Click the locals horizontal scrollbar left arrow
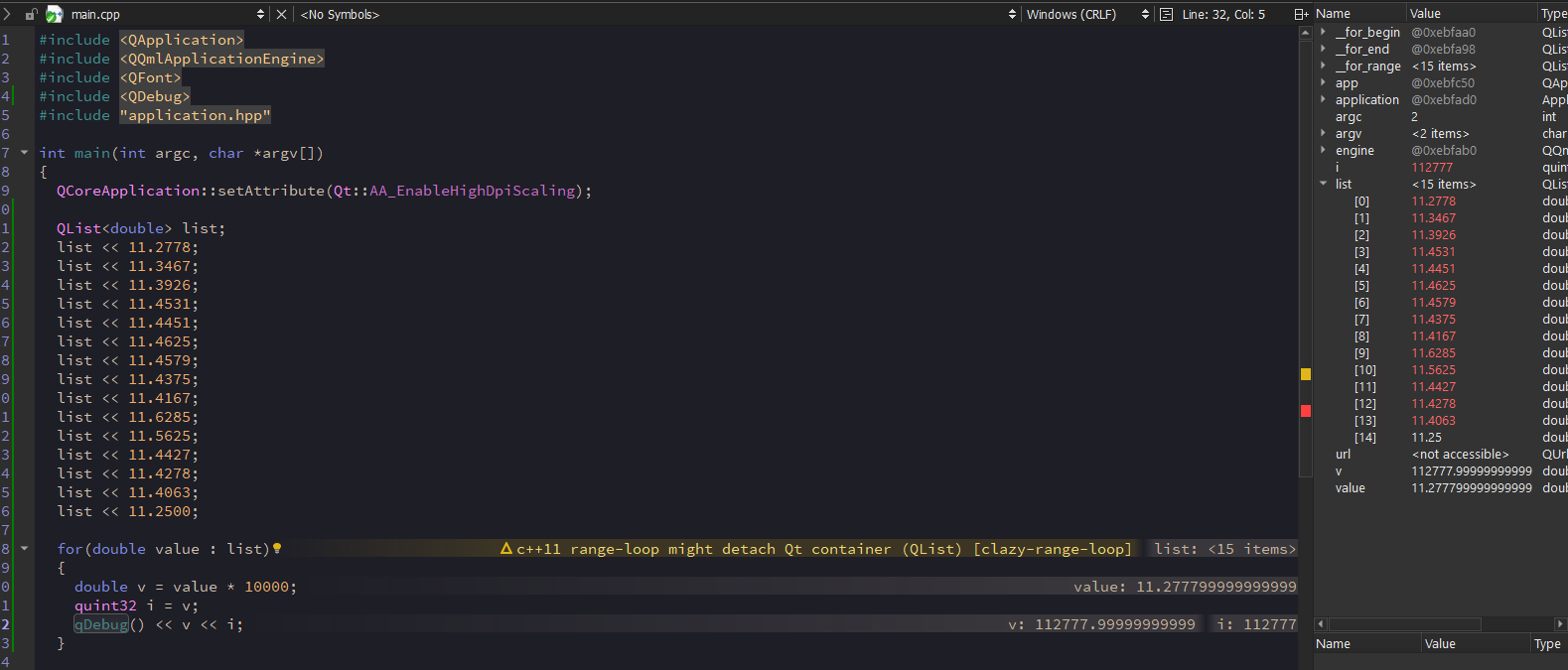Screen dimensions: 1568x670 1321,624
